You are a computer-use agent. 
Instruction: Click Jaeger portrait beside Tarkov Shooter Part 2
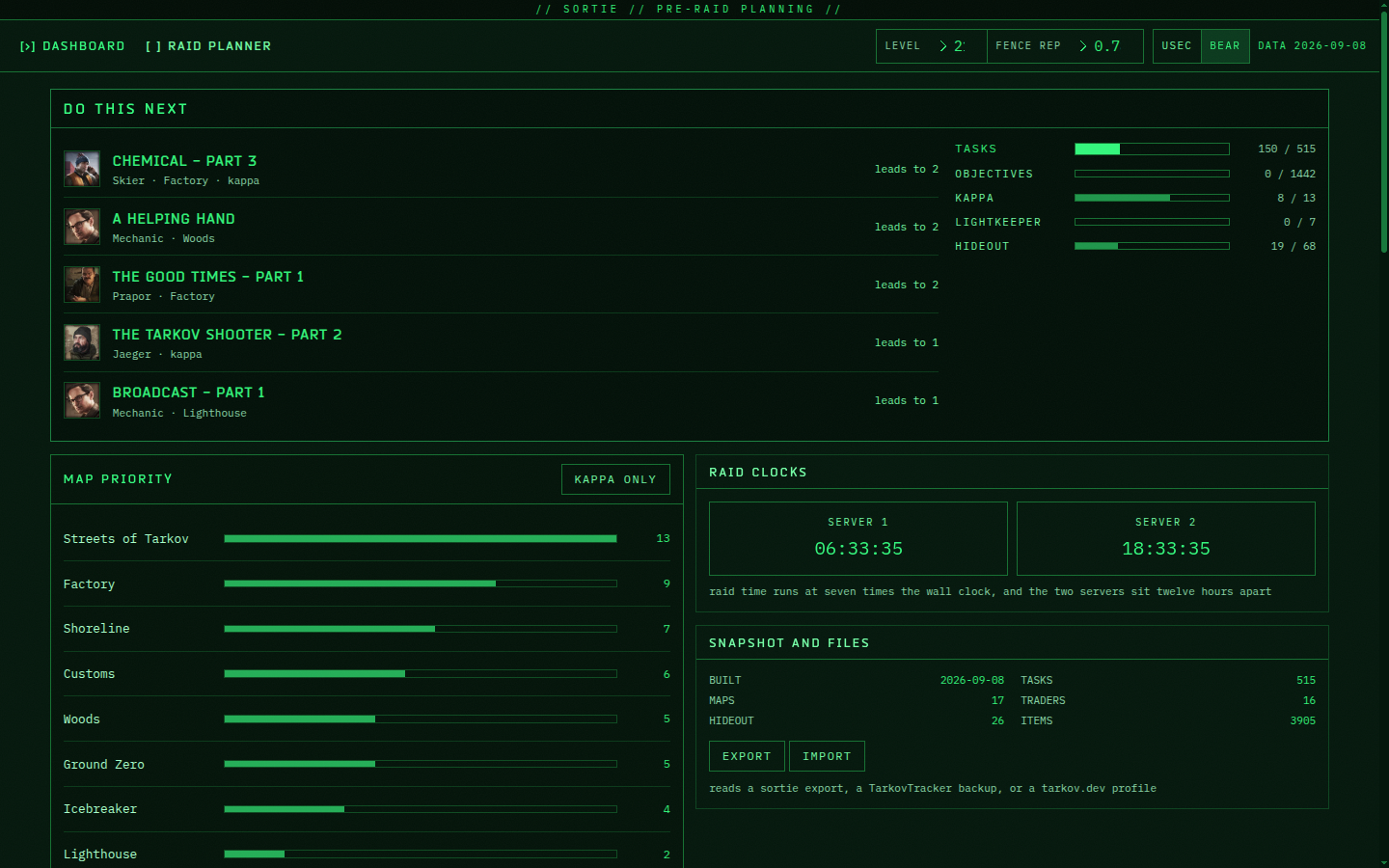pyautogui.click(x=82, y=342)
